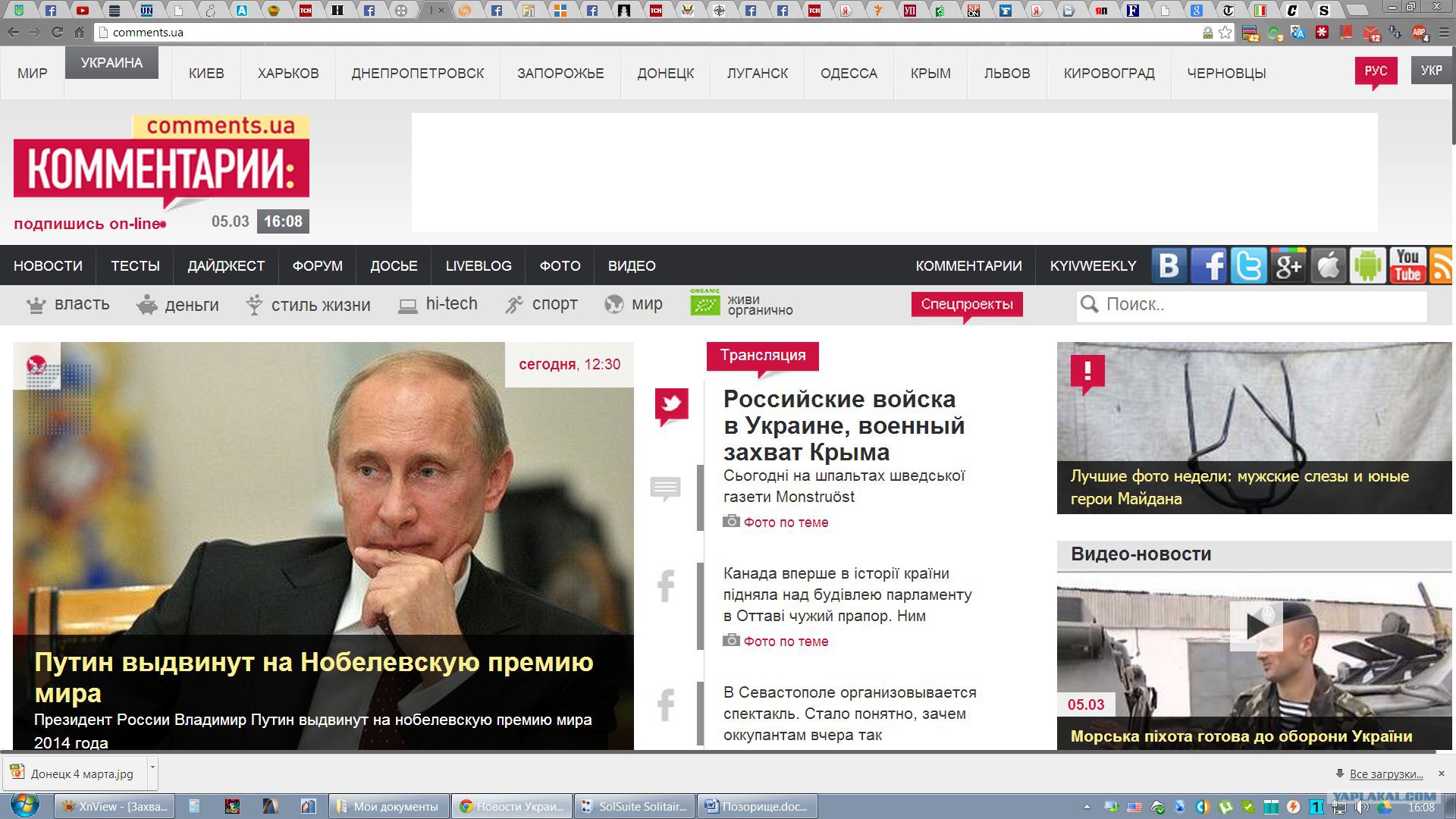Click the Twitter bird icon in header

pyautogui.click(x=1248, y=265)
